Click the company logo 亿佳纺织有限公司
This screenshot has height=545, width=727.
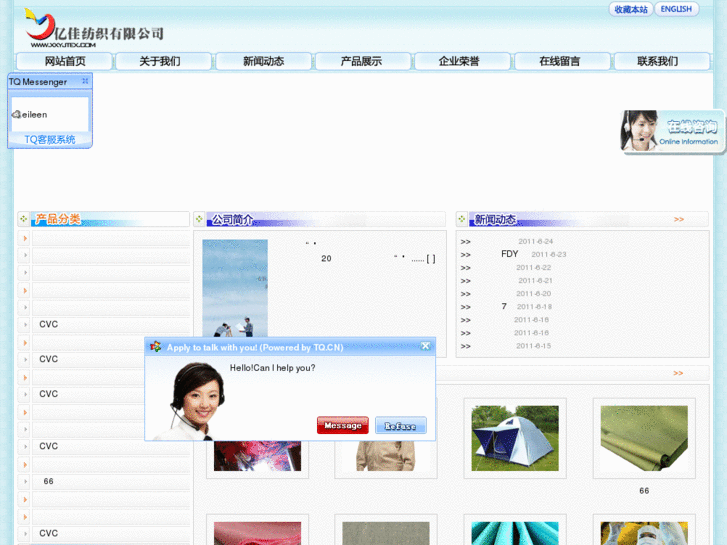[x=94, y=28]
